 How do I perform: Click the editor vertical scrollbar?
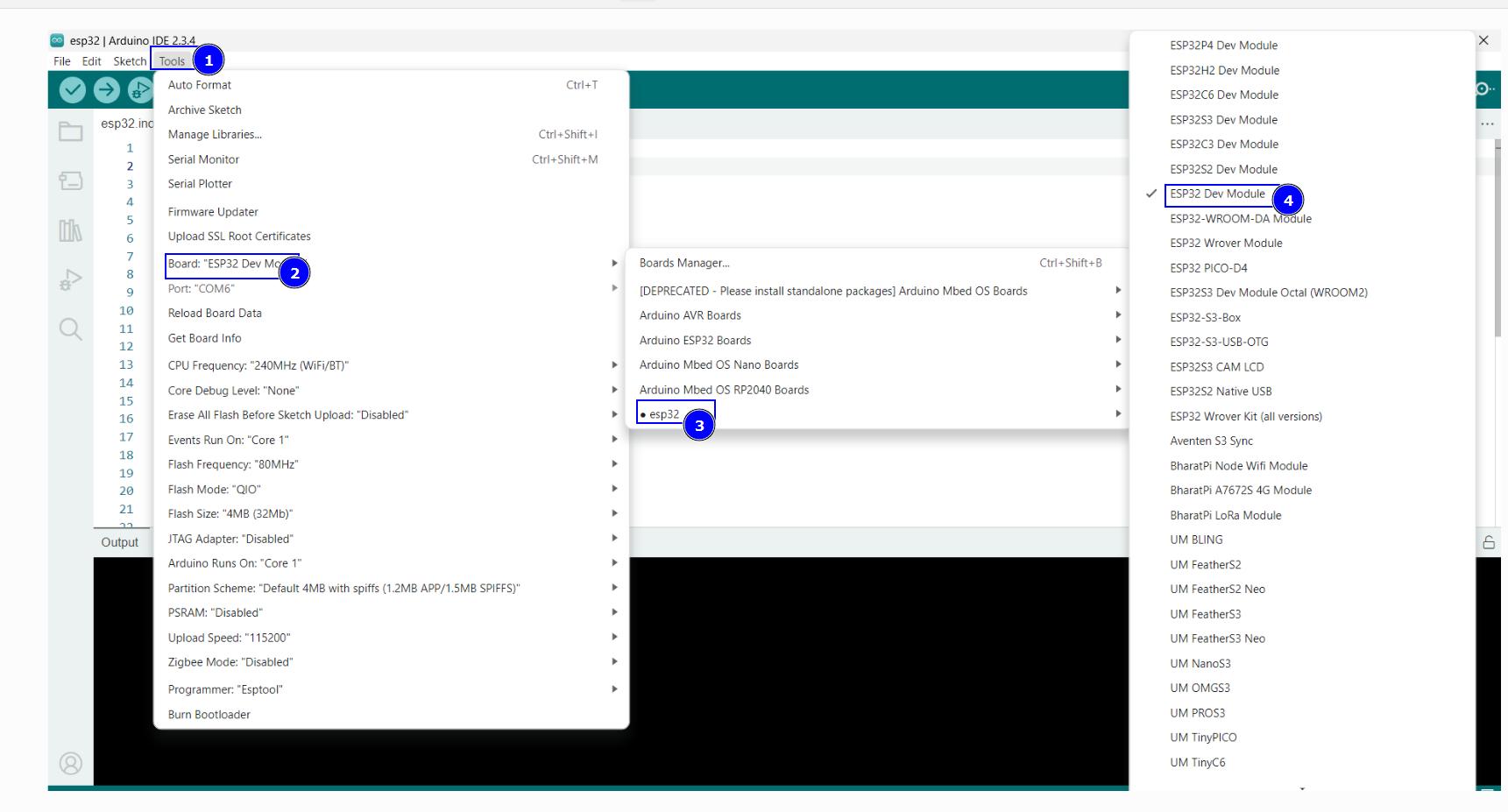coord(1497,237)
